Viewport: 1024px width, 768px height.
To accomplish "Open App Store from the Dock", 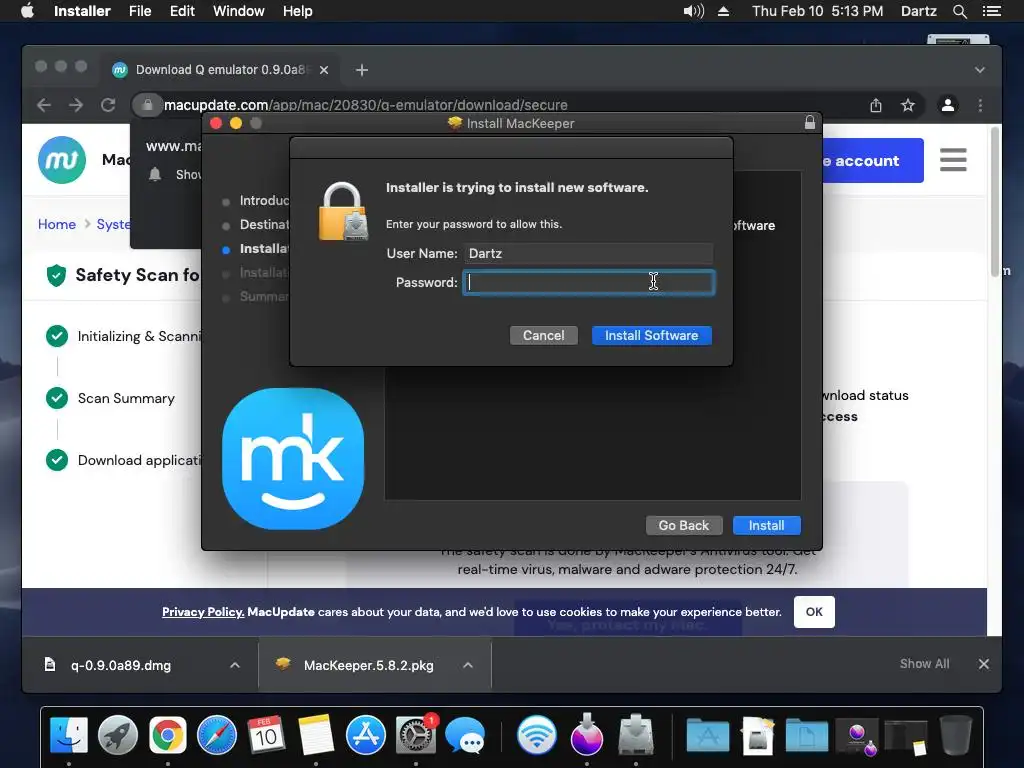I will coord(366,735).
